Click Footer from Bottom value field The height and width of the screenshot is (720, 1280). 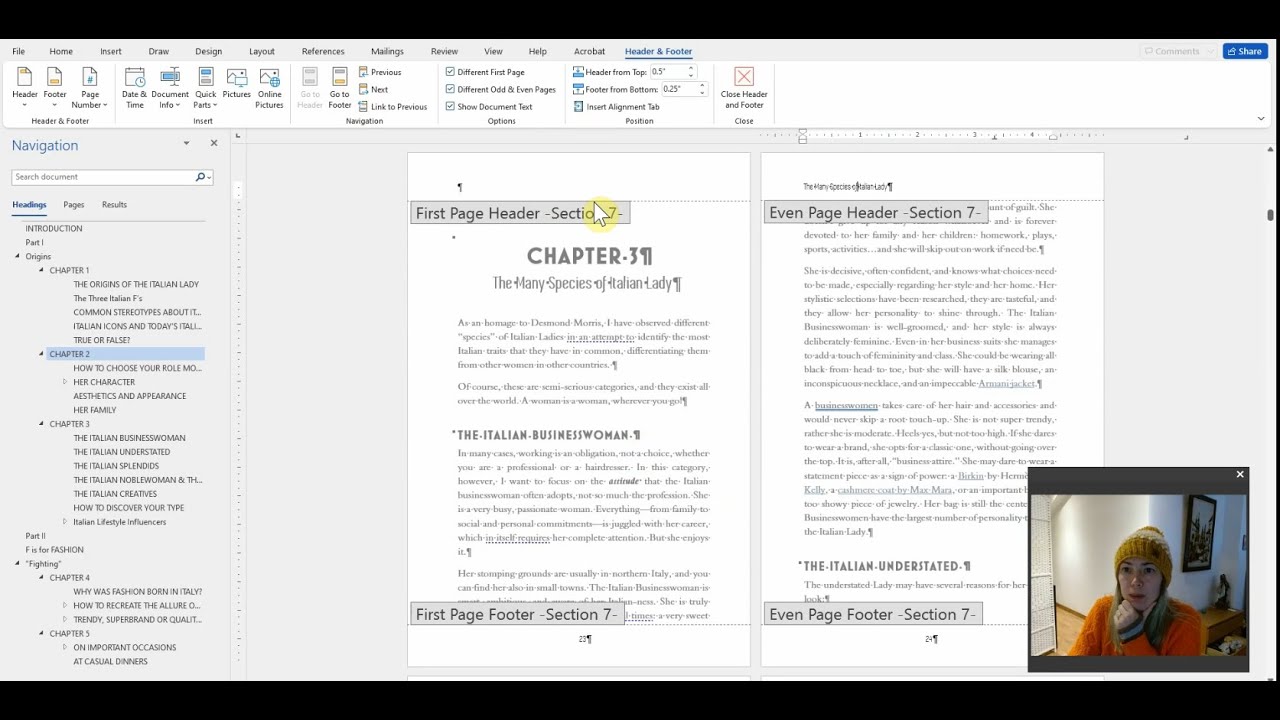(x=678, y=89)
